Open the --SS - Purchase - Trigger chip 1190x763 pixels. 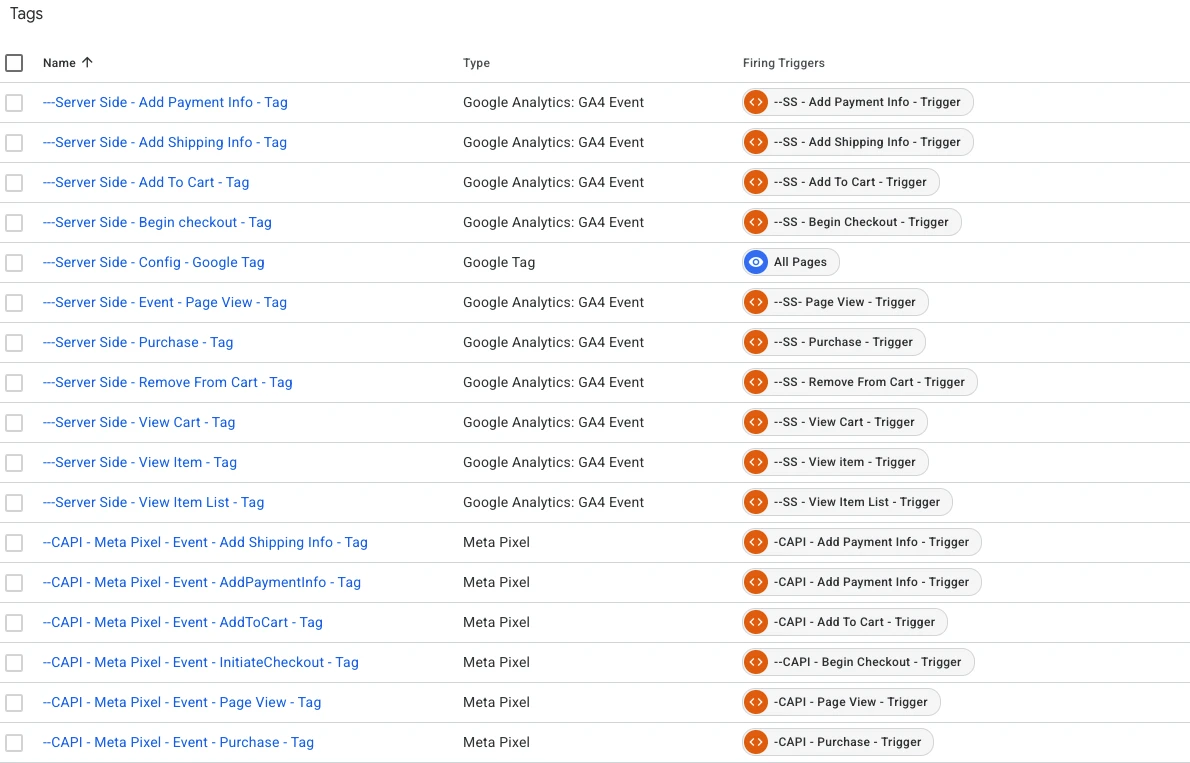[834, 342]
